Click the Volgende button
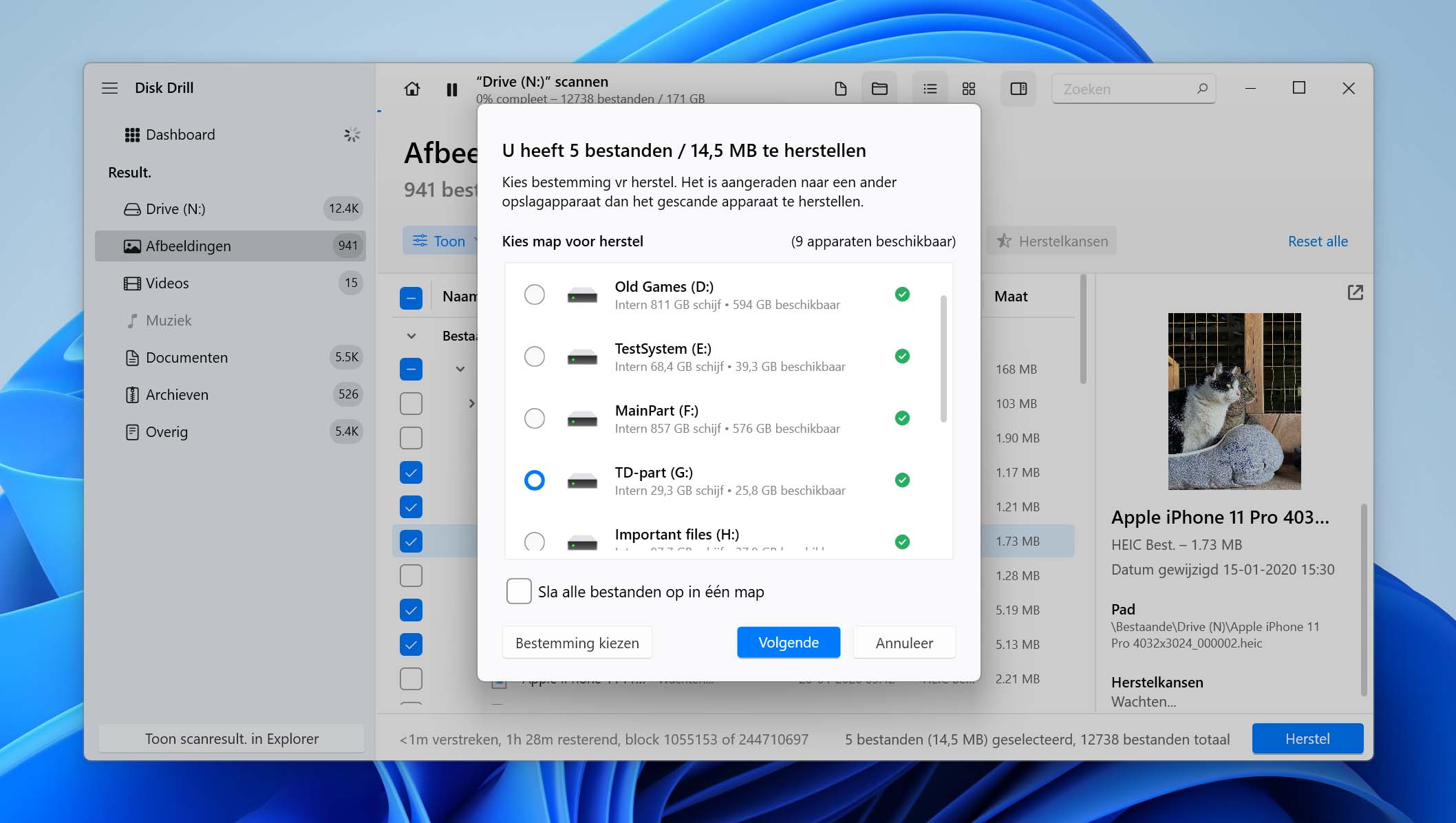1456x823 pixels. tap(788, 642)
